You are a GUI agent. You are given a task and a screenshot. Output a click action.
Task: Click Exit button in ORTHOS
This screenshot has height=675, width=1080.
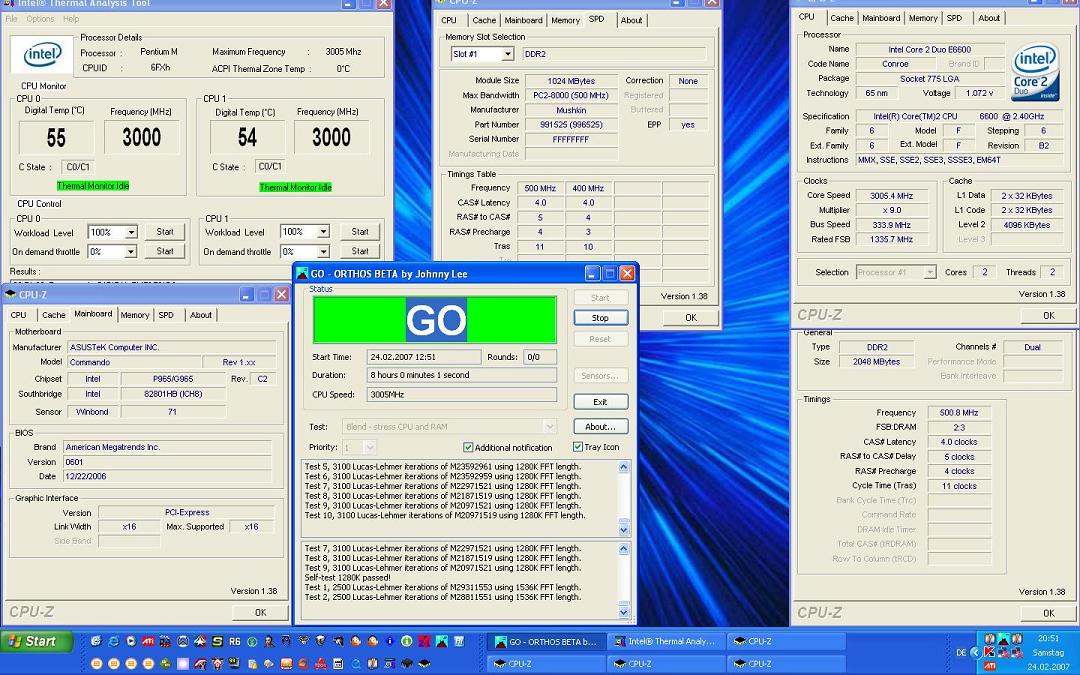point(600,402)
